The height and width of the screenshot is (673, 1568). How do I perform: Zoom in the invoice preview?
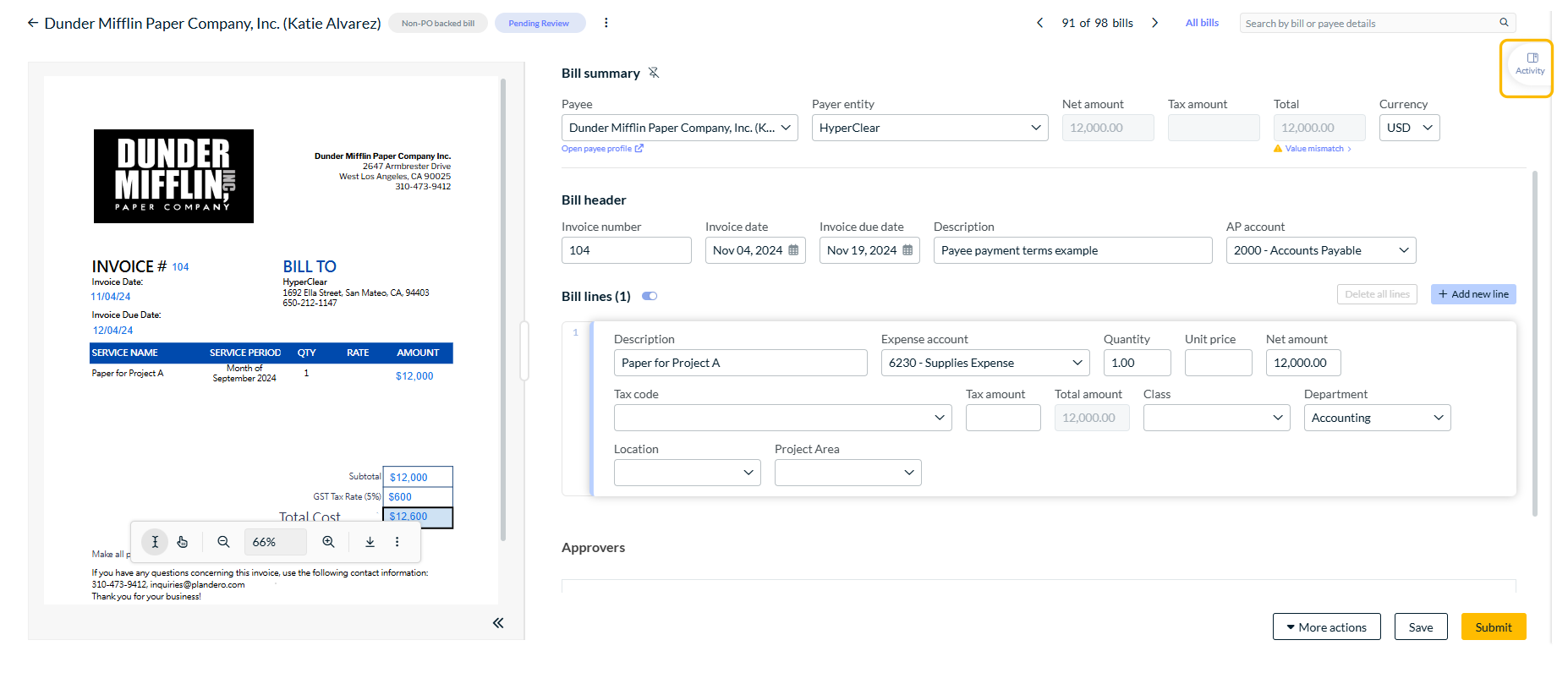pos(328,542)
